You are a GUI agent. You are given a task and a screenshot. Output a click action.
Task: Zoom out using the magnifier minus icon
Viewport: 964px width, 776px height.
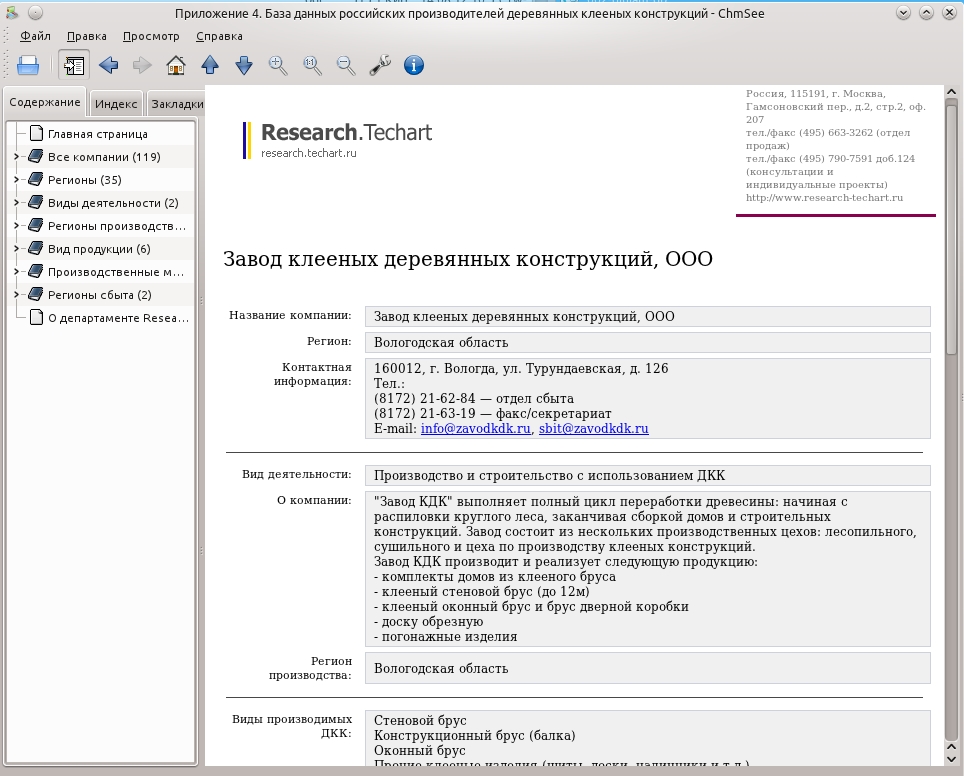346,65
